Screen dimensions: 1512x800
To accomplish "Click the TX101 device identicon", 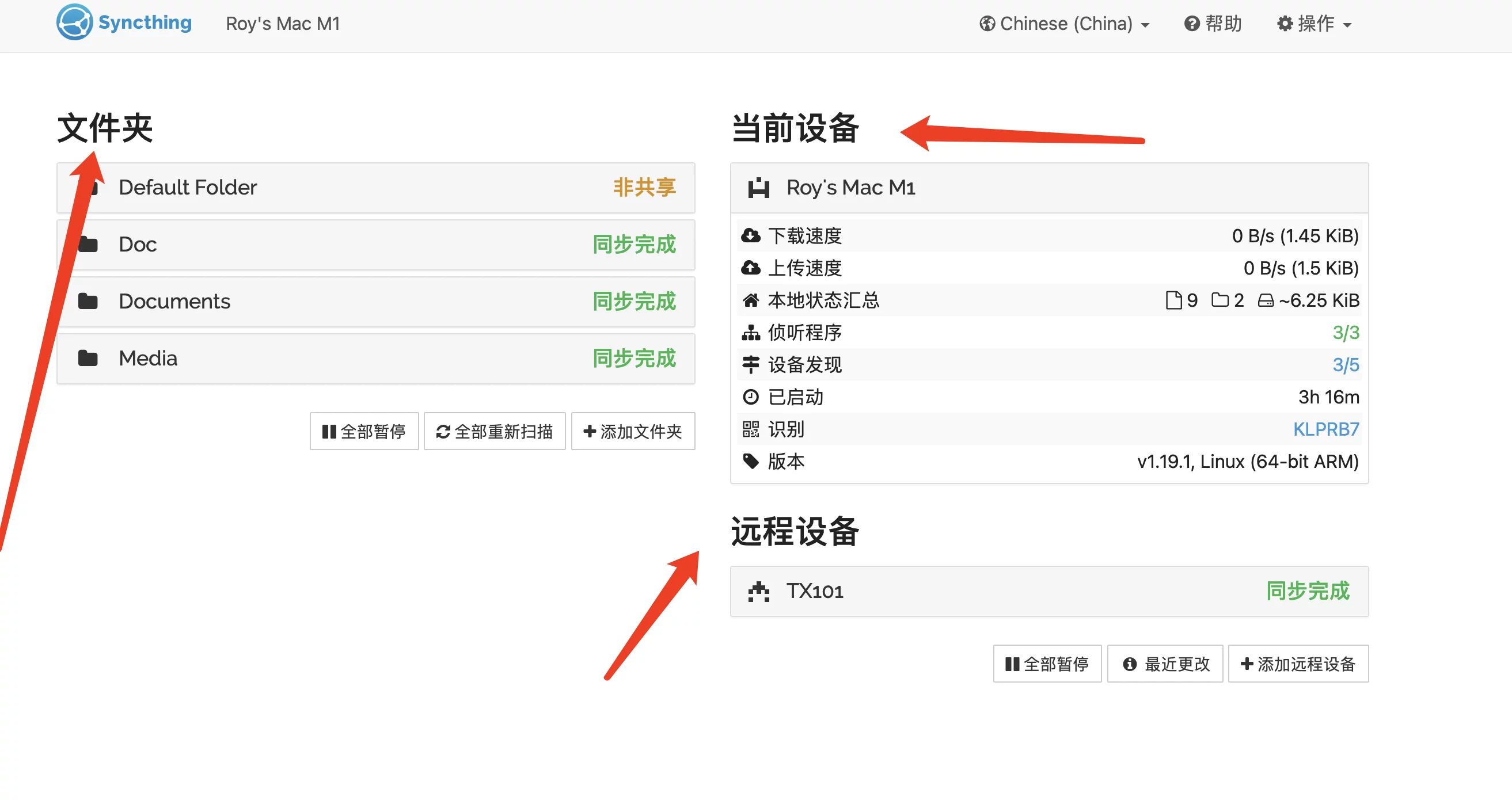I will coord(758,592).
